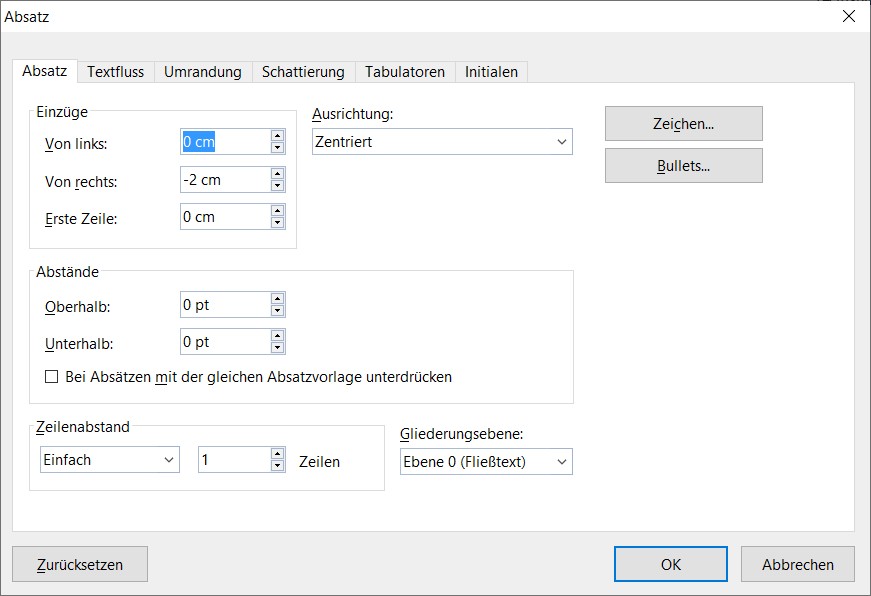871x596 pixels.
Task: Select the Schattierung tab
Action: pos(303,72)
